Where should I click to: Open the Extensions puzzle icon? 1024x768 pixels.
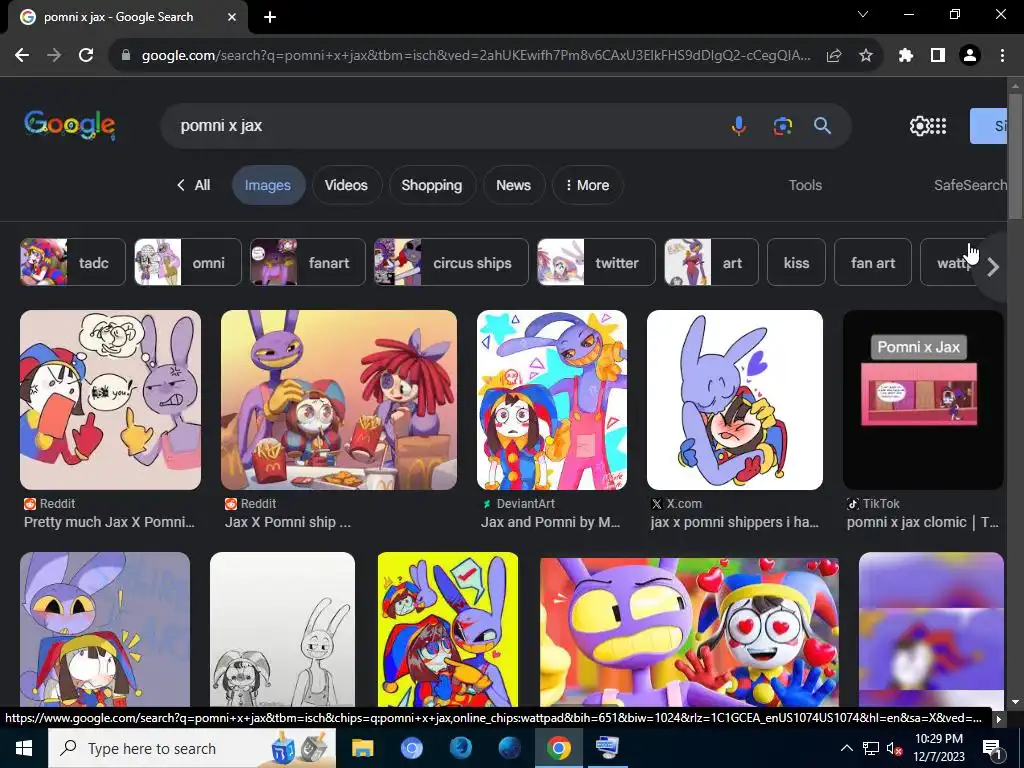coord(906,56)
